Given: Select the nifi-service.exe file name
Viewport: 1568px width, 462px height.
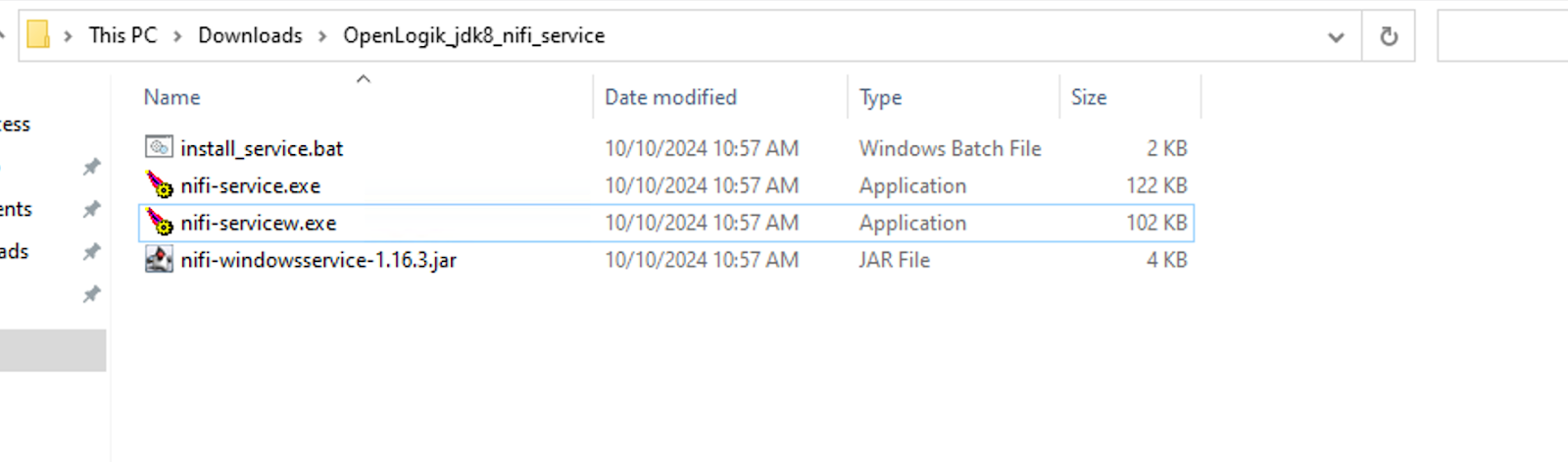Looking at the screenshot, I should [250, 185].
